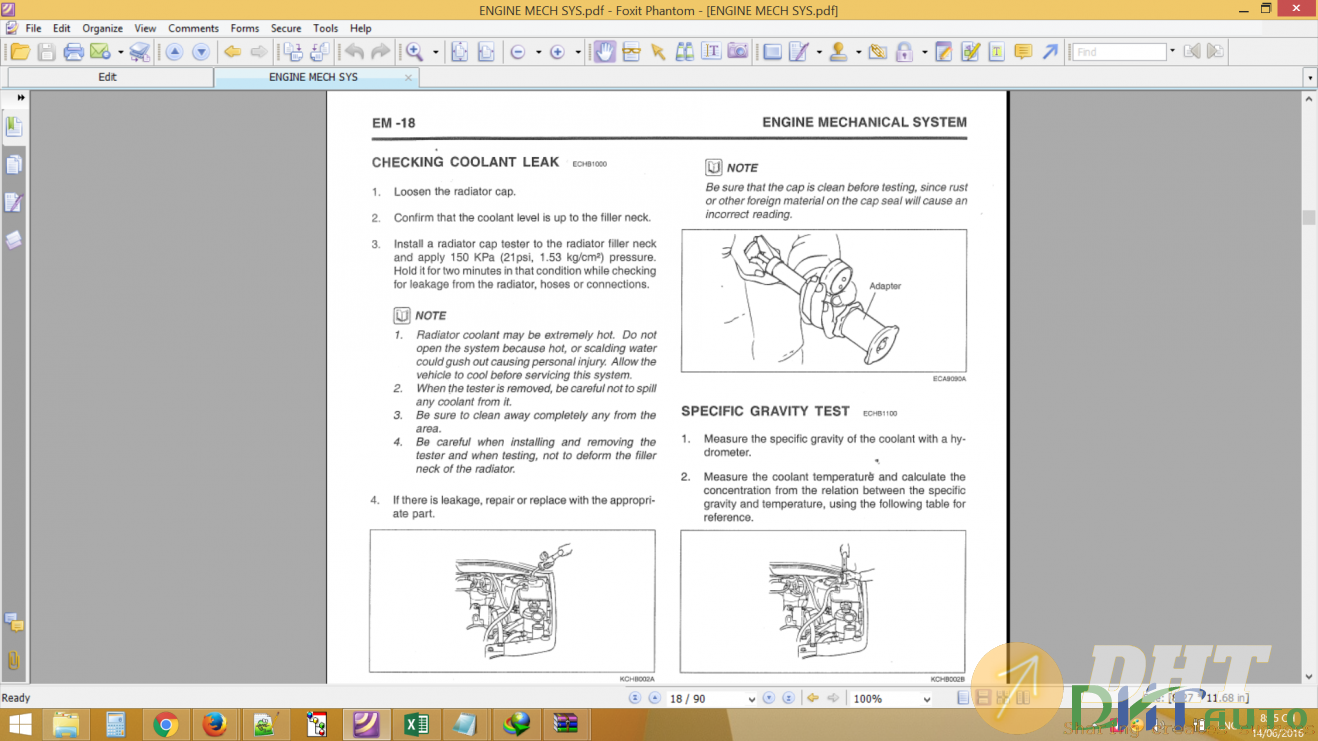Select the text viewer glasses icon
1318x741 pixels.
click(x=631, y=52)
